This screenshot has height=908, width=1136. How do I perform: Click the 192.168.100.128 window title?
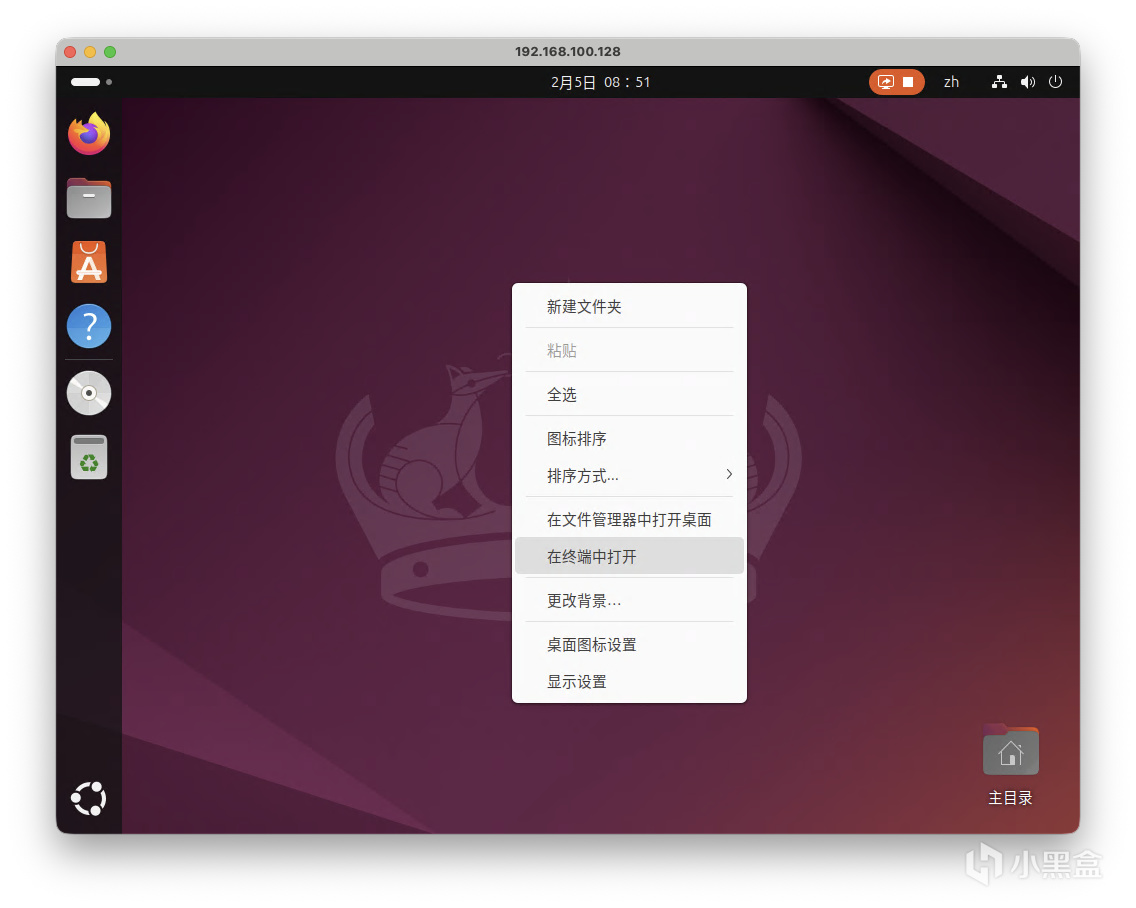(567, 51)
